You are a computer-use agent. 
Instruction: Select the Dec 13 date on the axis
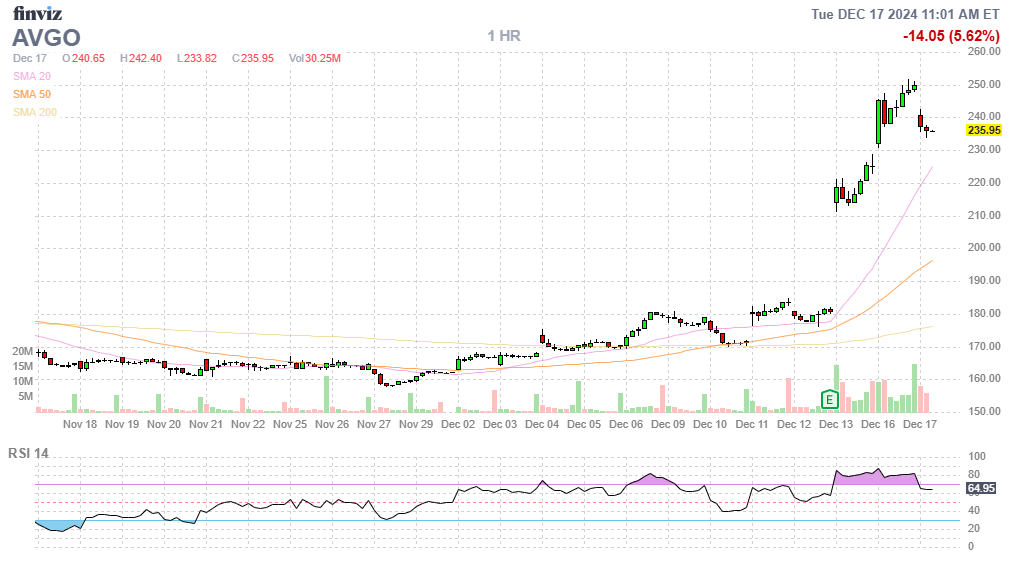coord(836,424)
